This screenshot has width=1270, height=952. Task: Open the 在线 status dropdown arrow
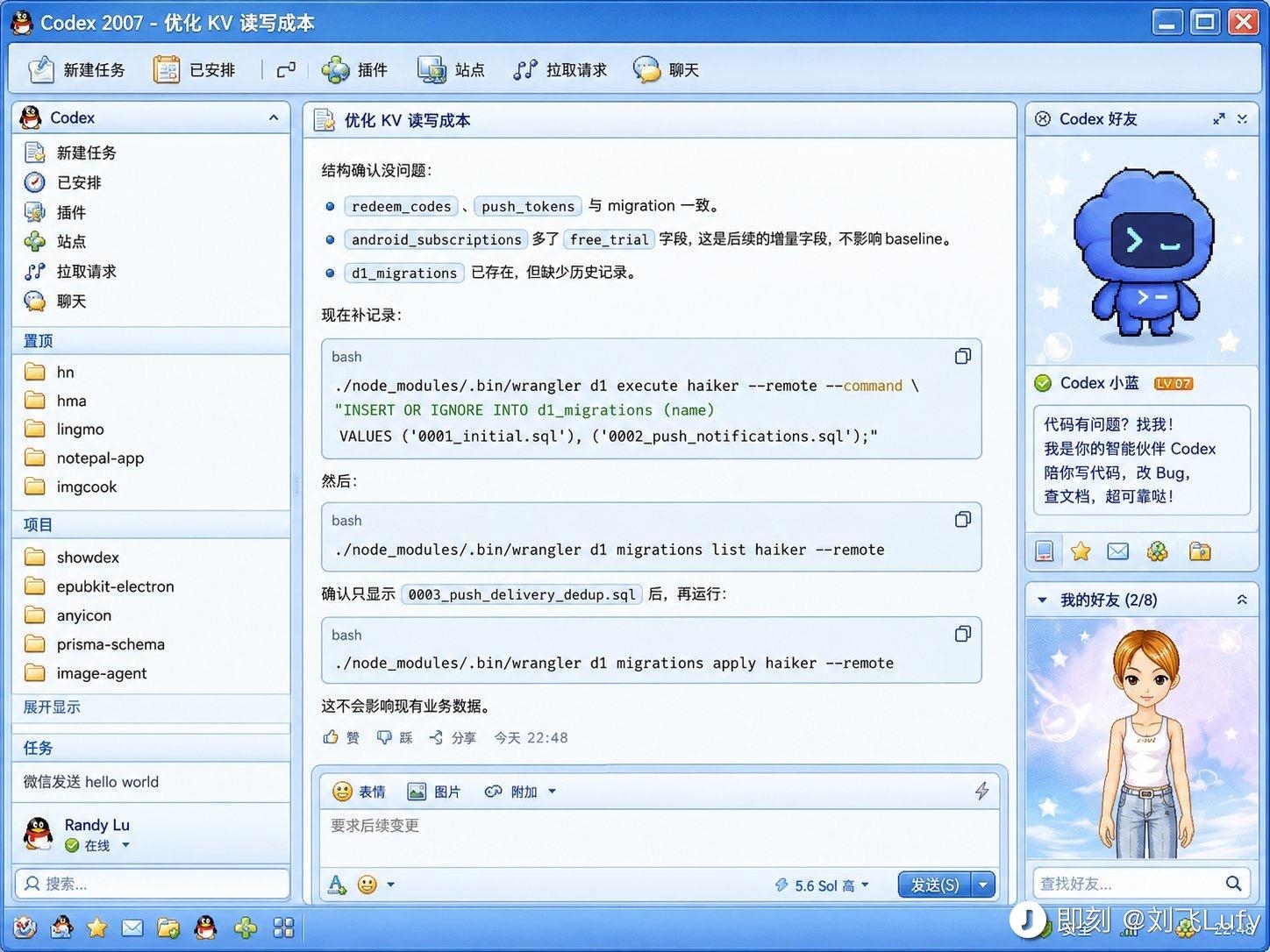(x=125, y=845)
